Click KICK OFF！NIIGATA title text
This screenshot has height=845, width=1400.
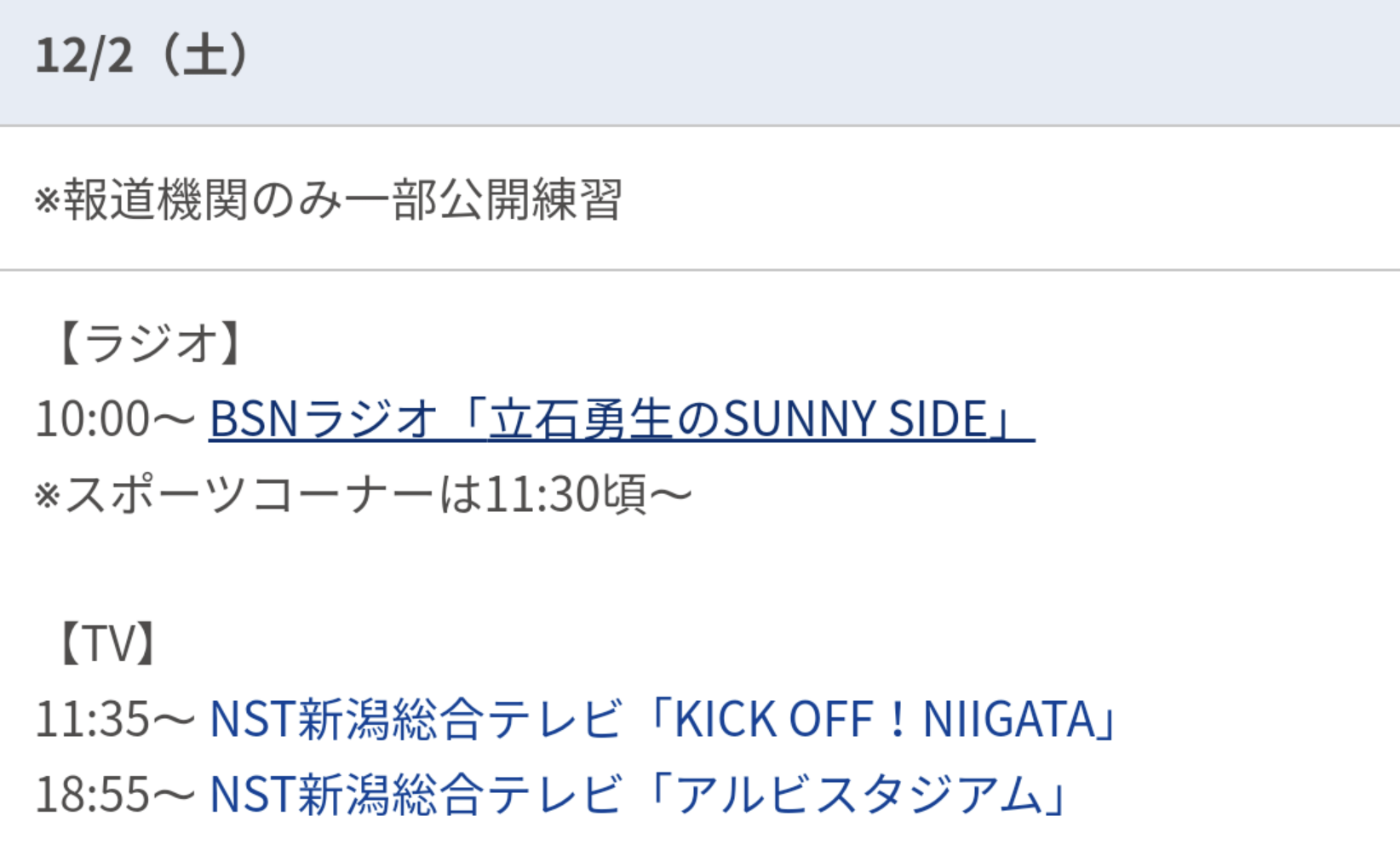tap(884, 719)
